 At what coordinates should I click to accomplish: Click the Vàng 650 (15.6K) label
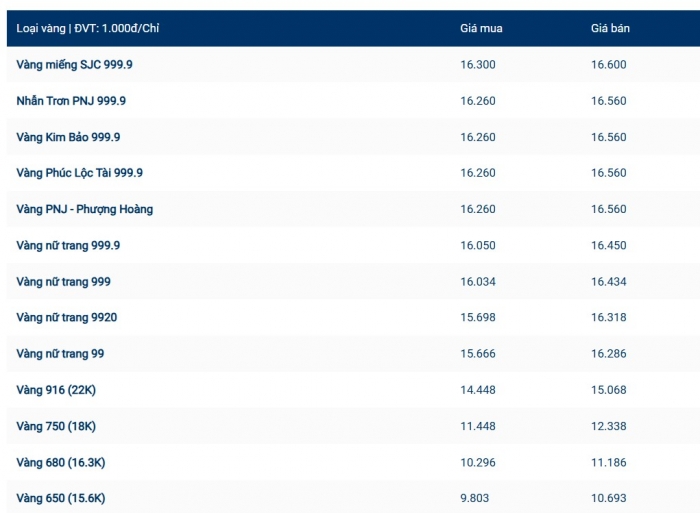coord(61,498)
